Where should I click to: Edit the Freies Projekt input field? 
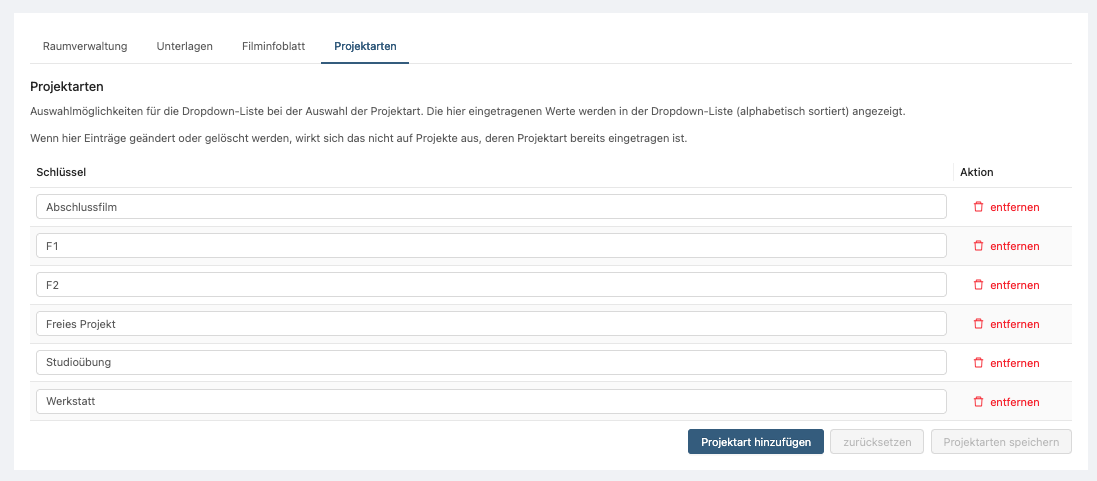[490, 324]
